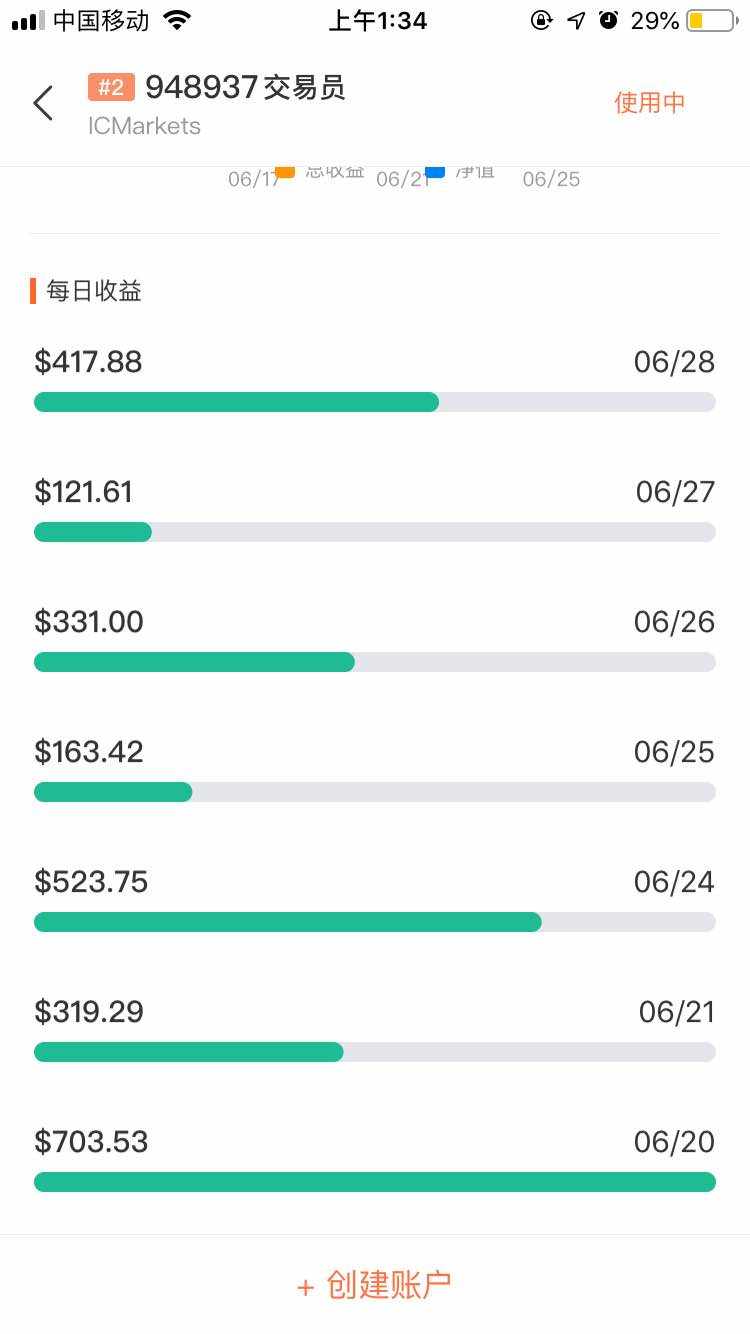Image resolution: width=750 pixels, height=1334 pixels.
Task: Select the $121.61 daily profit entry
Action: click(x=83, y=492)
